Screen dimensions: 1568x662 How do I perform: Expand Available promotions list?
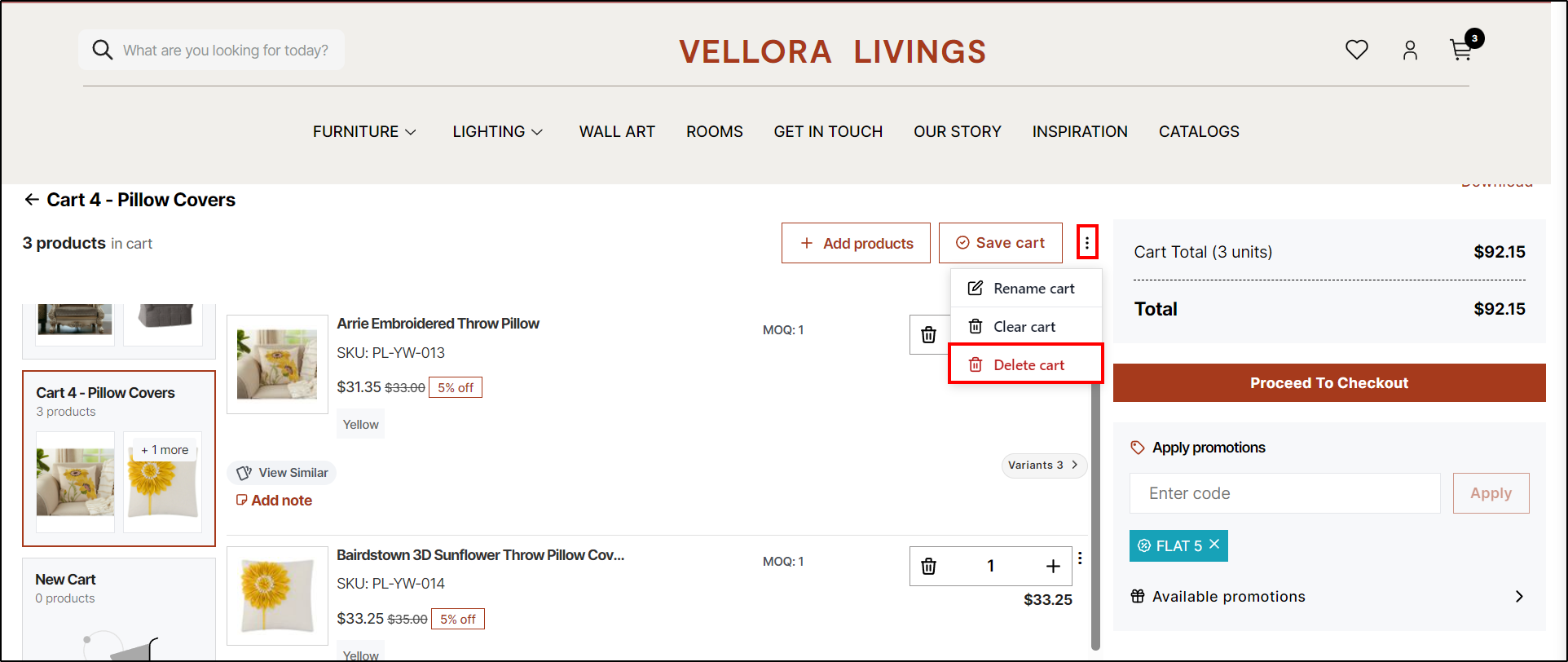point(1518,597)
